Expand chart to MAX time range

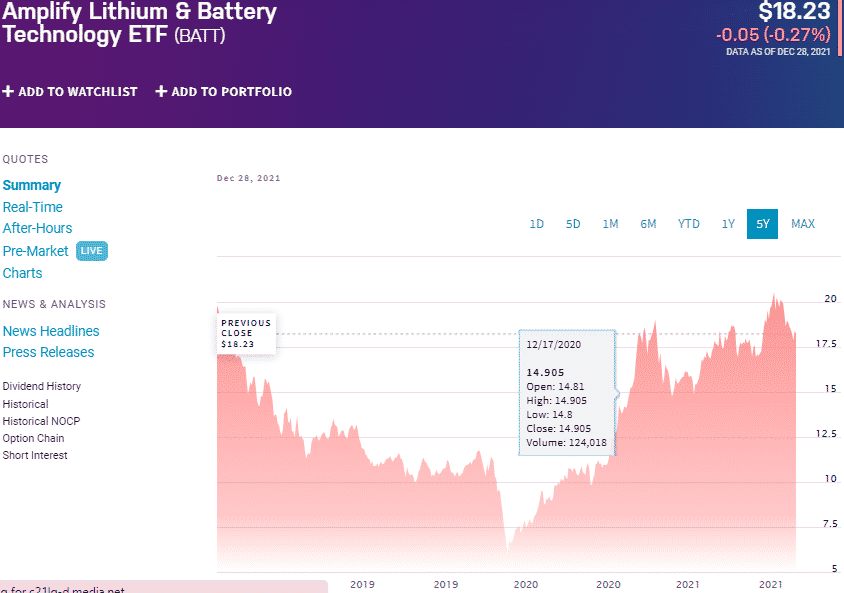point(803,224)
